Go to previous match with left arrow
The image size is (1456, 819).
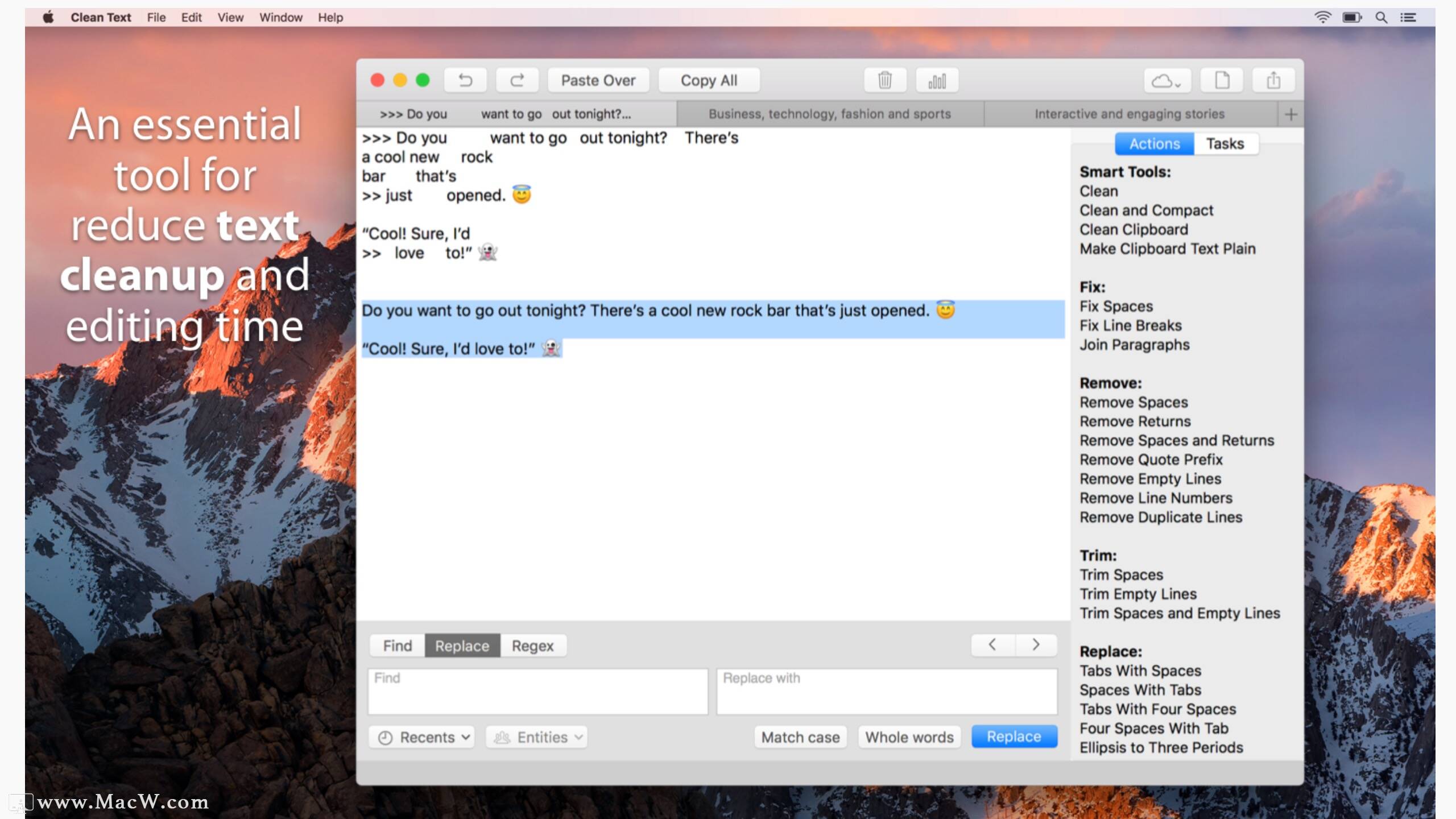(992, 644)
